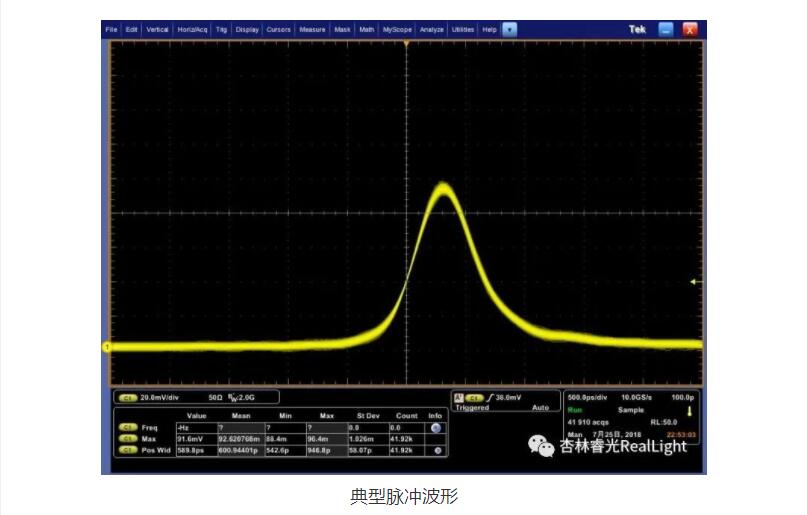Screen dimensions: 807x515
Task: Click the 600.94401p mean cell
Action: coord(241,450)
